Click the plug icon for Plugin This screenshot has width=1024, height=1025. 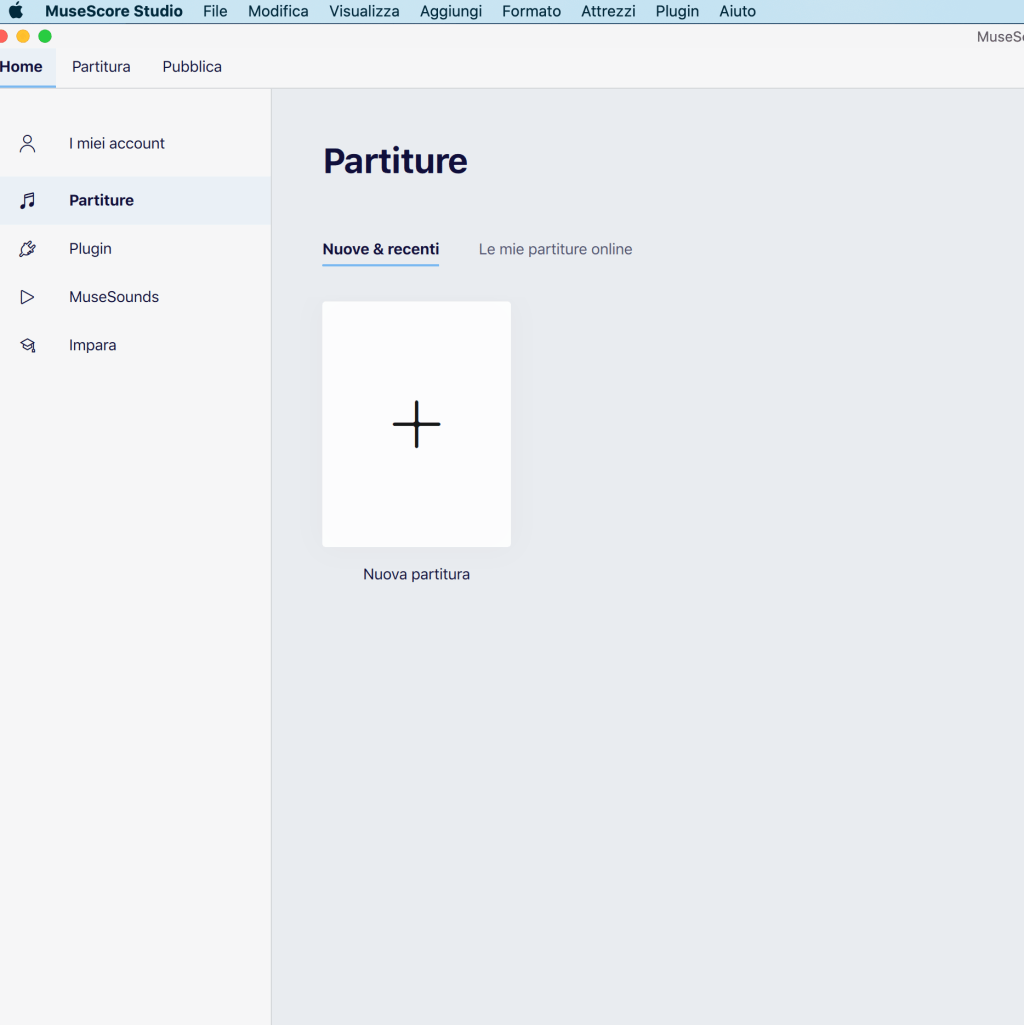coord(28,249)
